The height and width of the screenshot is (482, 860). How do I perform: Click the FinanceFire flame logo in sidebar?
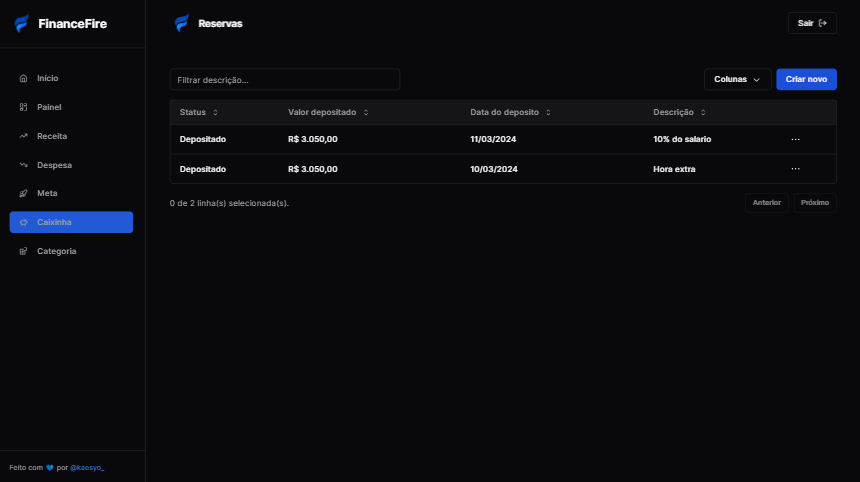pyautogui.click(x=22, y=23)
